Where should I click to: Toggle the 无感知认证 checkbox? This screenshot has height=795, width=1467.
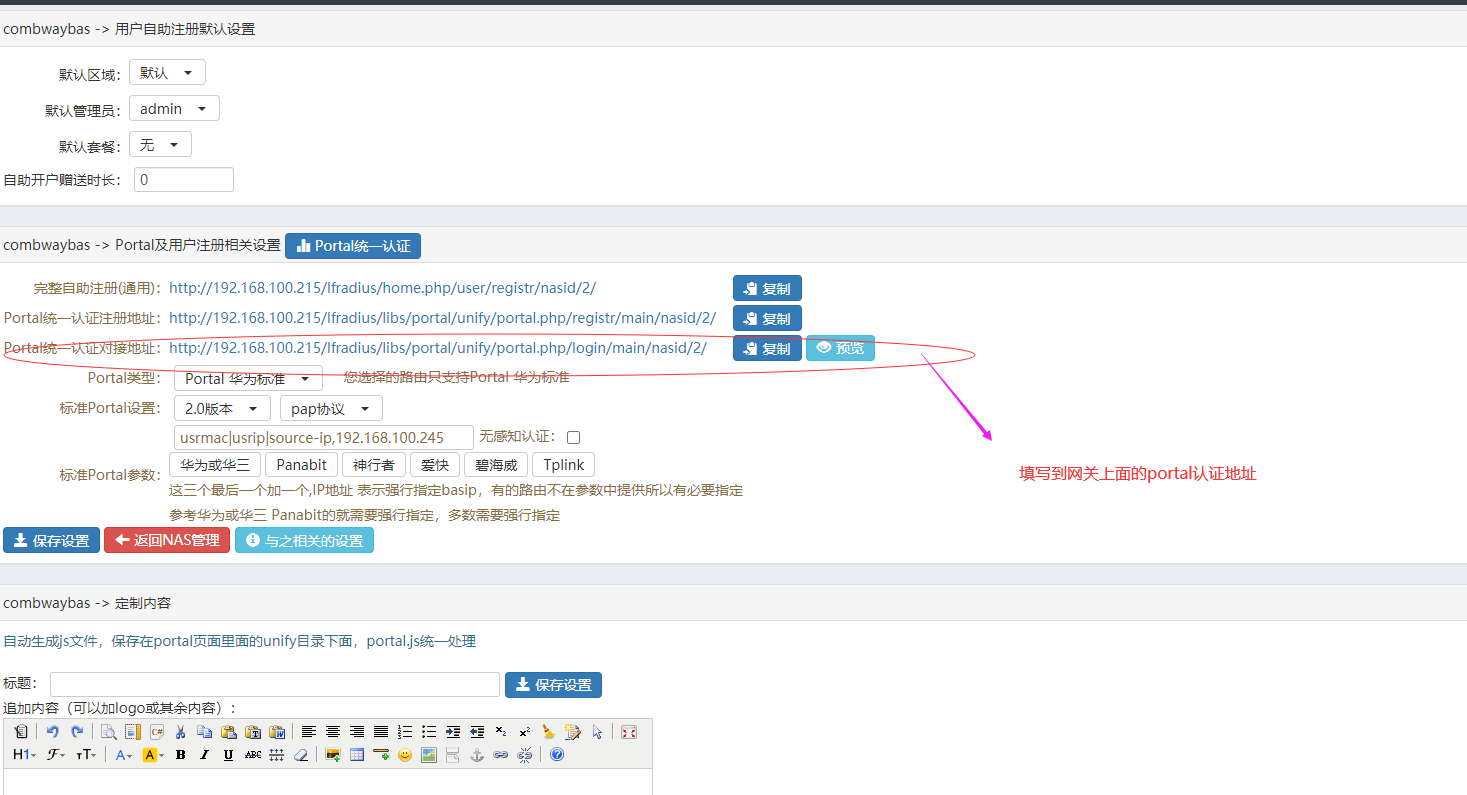(x=573, y=437)
